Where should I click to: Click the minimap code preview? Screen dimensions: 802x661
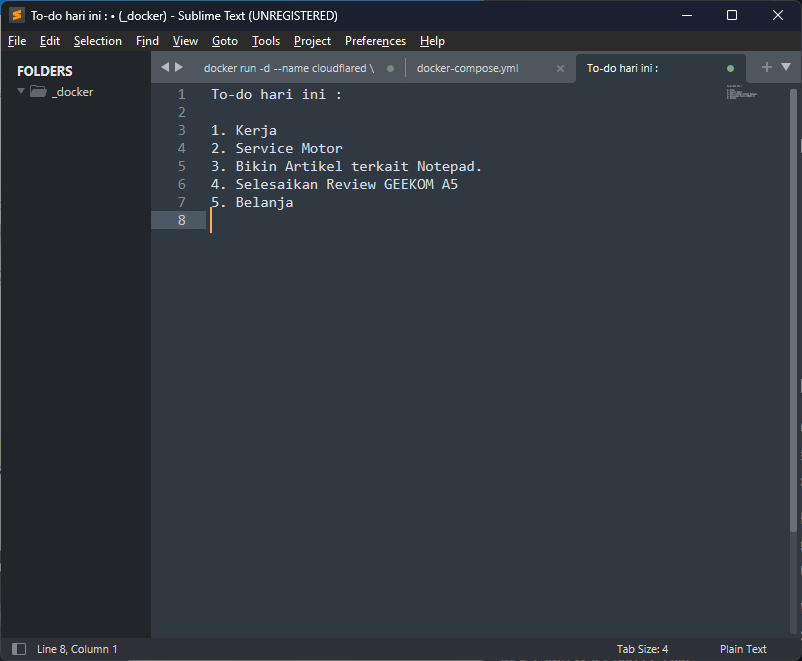(741, 93)
